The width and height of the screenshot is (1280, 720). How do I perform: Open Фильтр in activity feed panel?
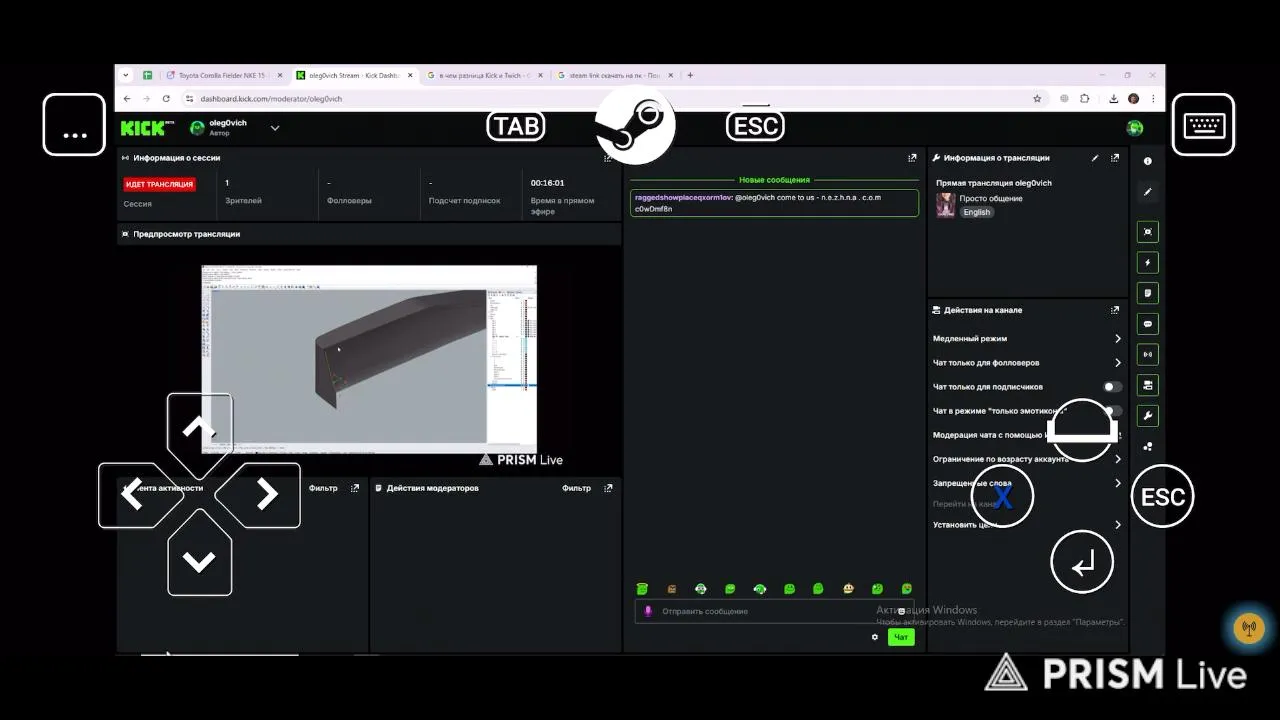coord(323,488)
